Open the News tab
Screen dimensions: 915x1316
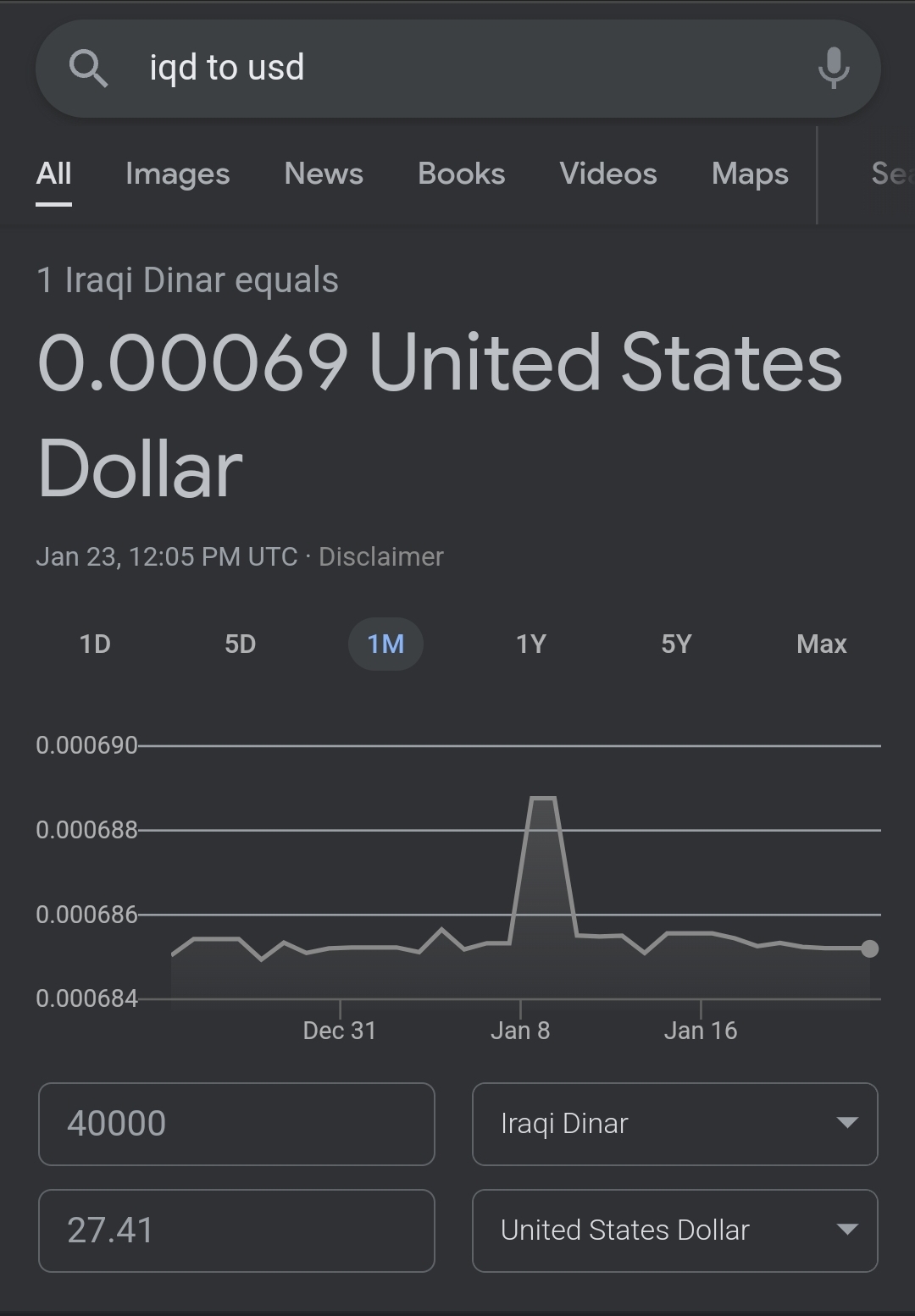[324, 174]
